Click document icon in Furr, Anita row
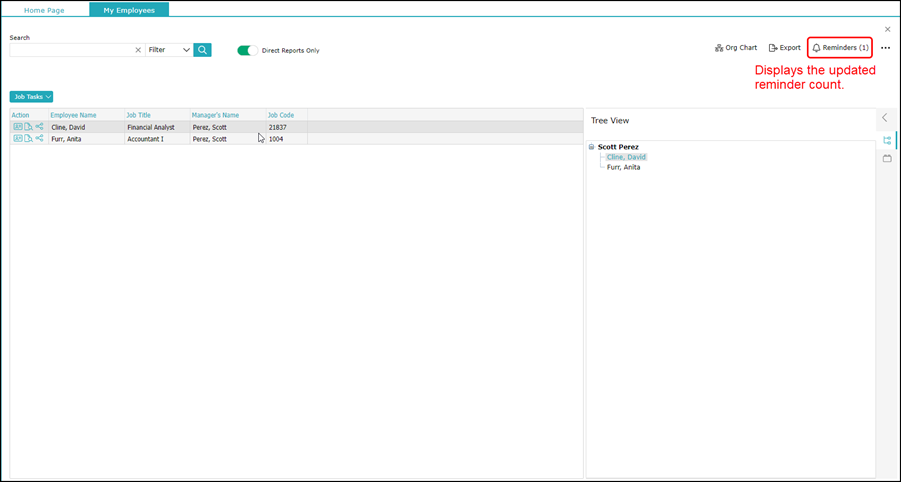The width and height of the screenshot is (901, 482). [x=28, y=139]
